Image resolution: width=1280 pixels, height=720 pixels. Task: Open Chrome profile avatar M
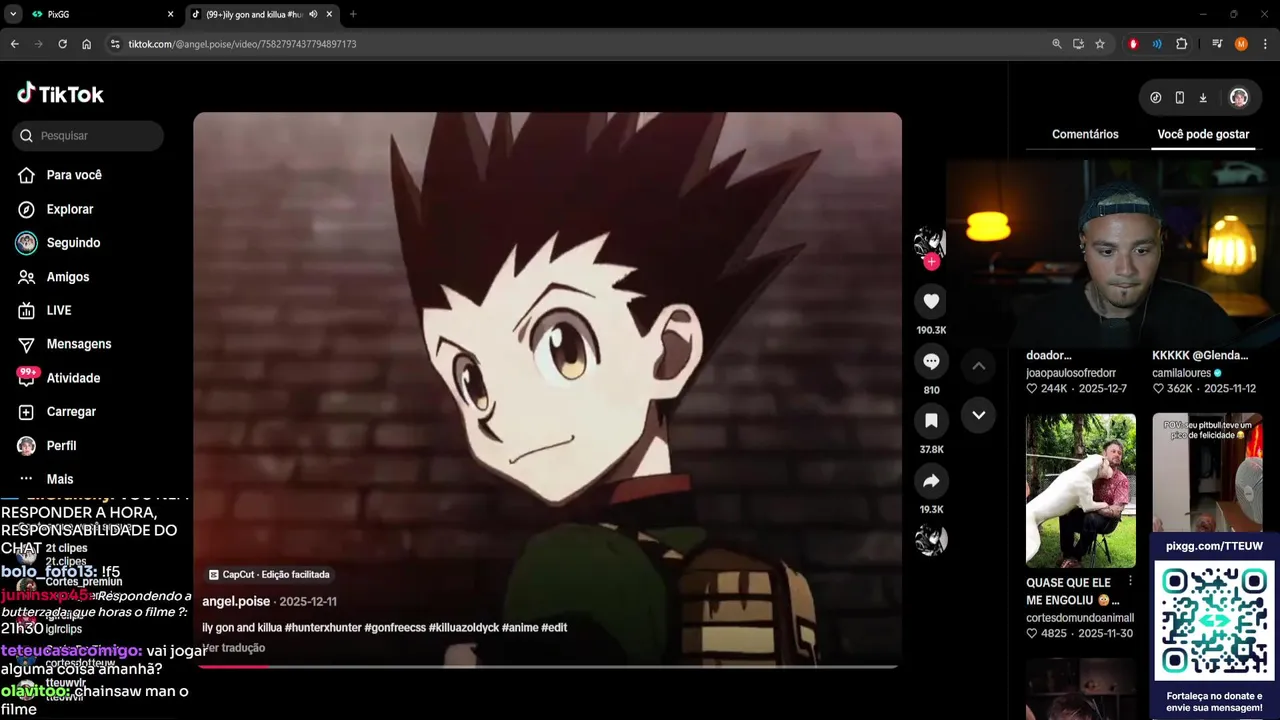[1241, 44]
